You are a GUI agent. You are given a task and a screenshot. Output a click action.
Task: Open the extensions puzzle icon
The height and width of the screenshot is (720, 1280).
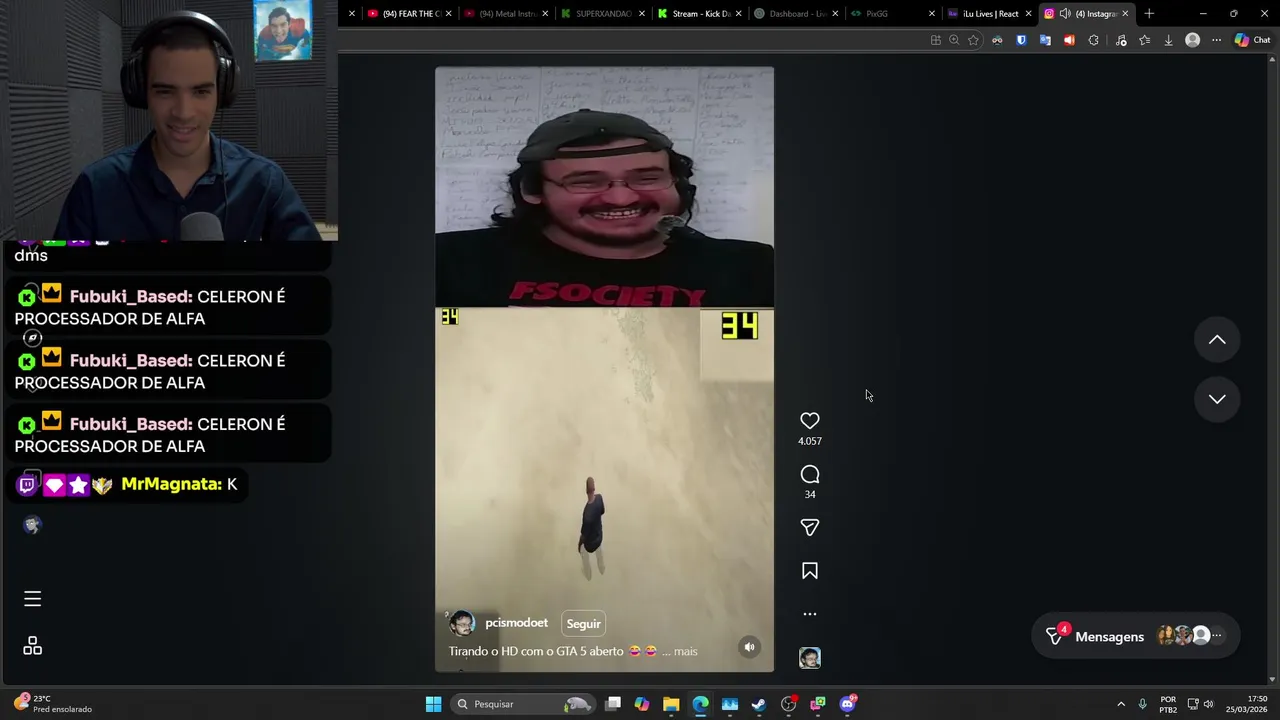click(1093, 40)
